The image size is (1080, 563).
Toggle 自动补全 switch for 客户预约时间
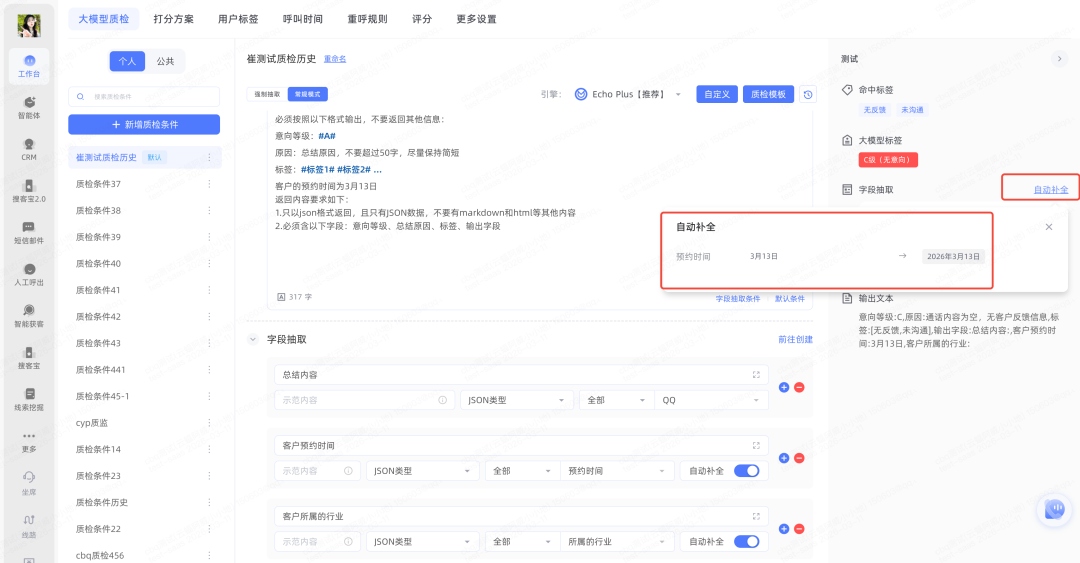[746, 471]
